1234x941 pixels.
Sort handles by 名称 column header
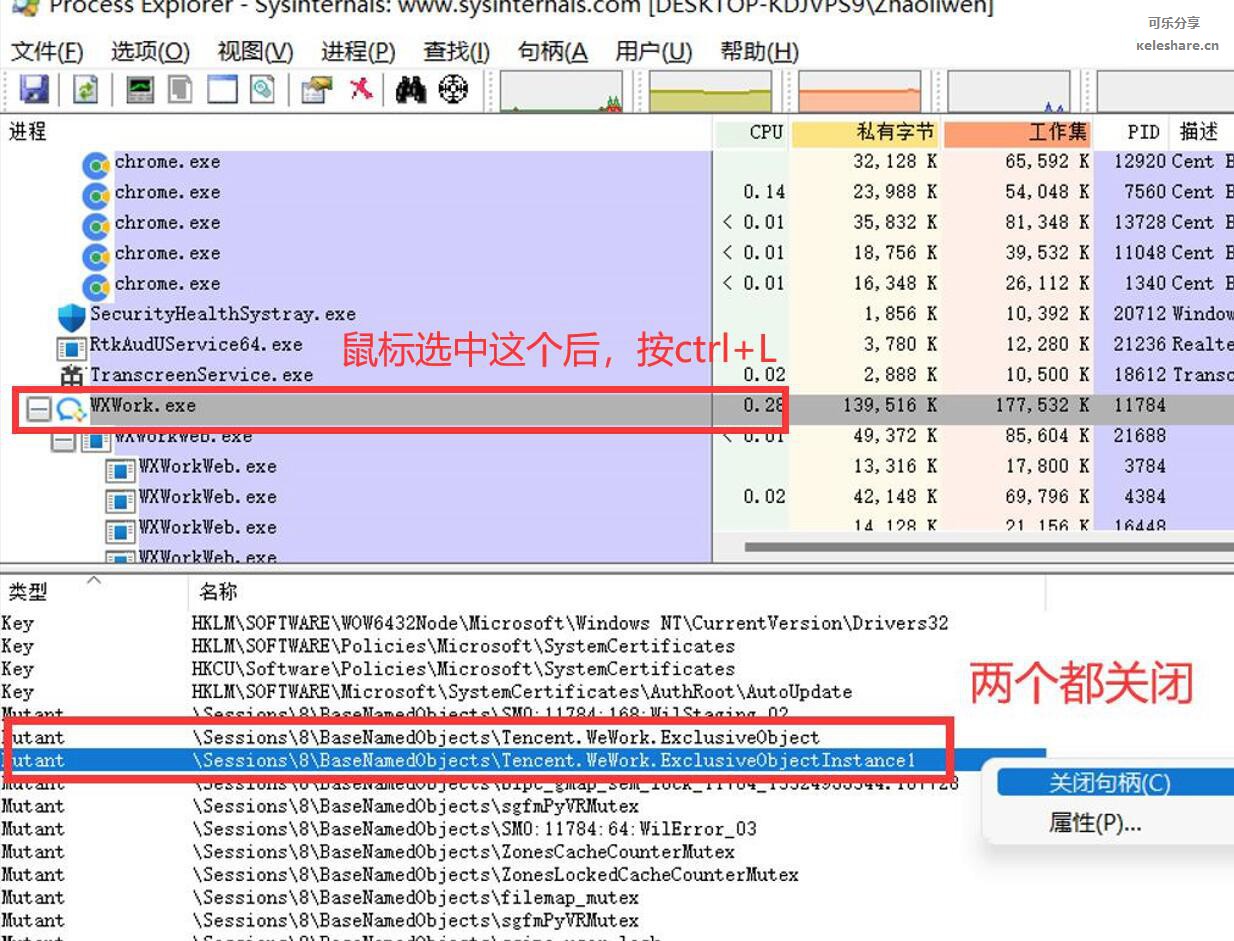tap(616, 591)
